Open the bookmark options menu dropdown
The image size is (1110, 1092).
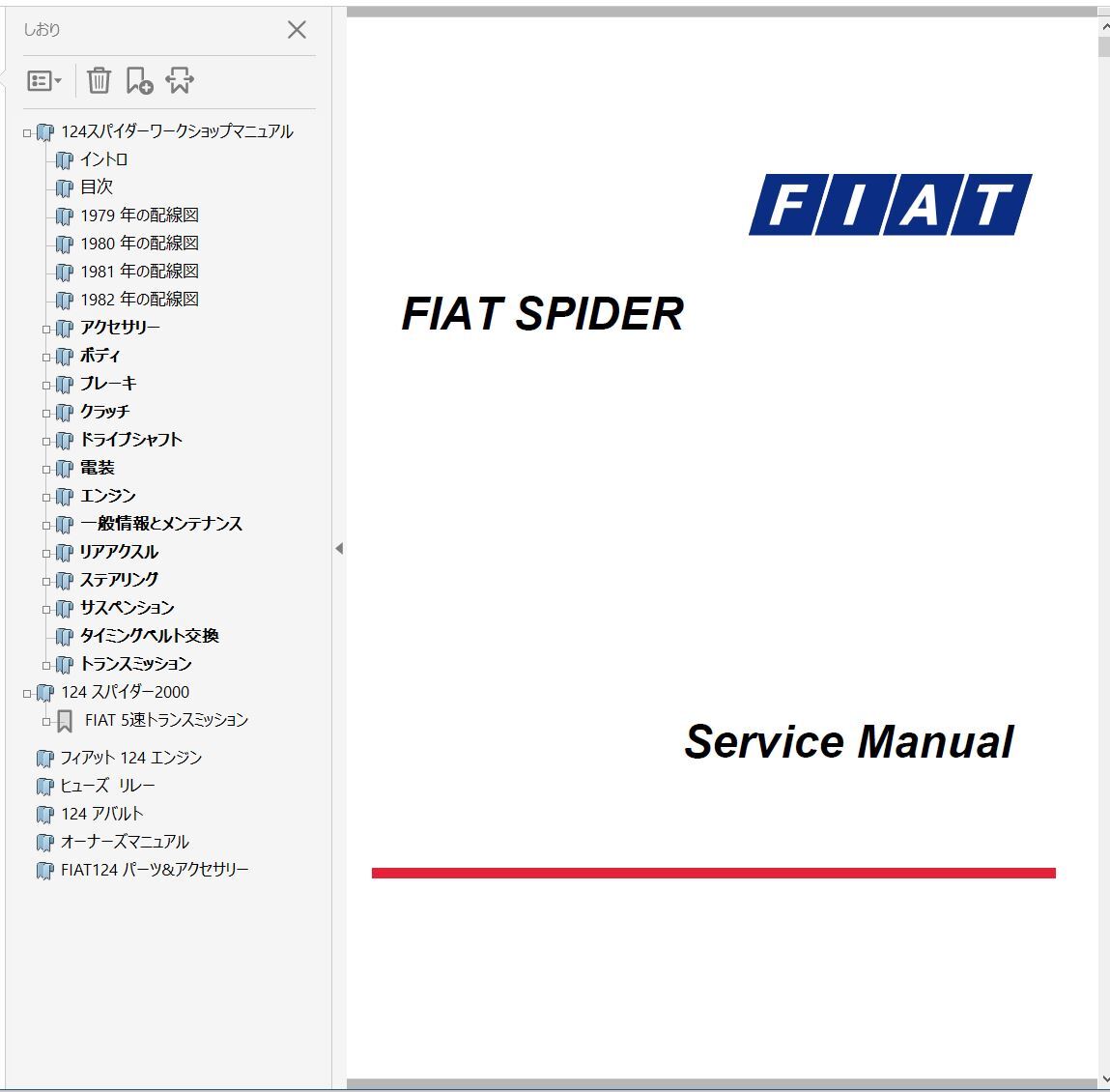(43, 81)
